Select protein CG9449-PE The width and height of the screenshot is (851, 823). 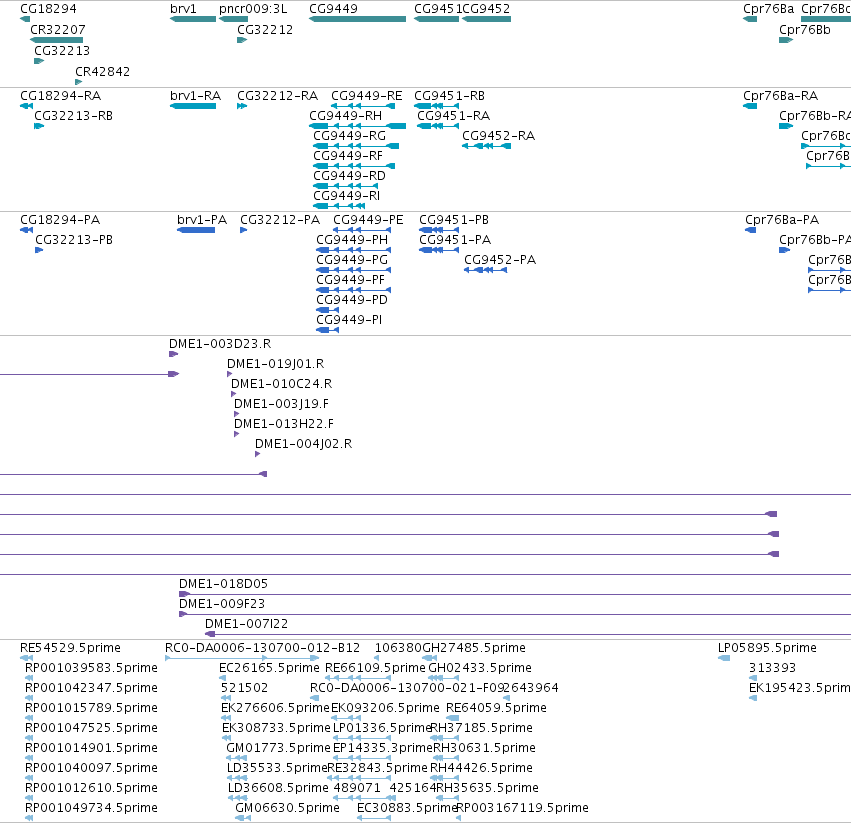point(368,220)
